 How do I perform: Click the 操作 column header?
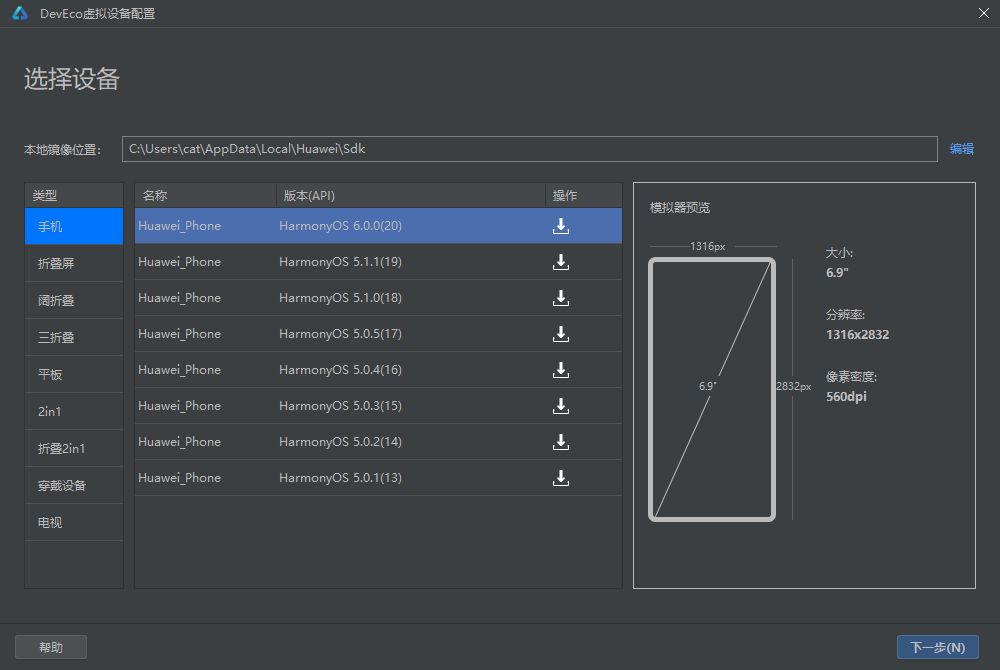pyautogui.click(x=584, y=196)
